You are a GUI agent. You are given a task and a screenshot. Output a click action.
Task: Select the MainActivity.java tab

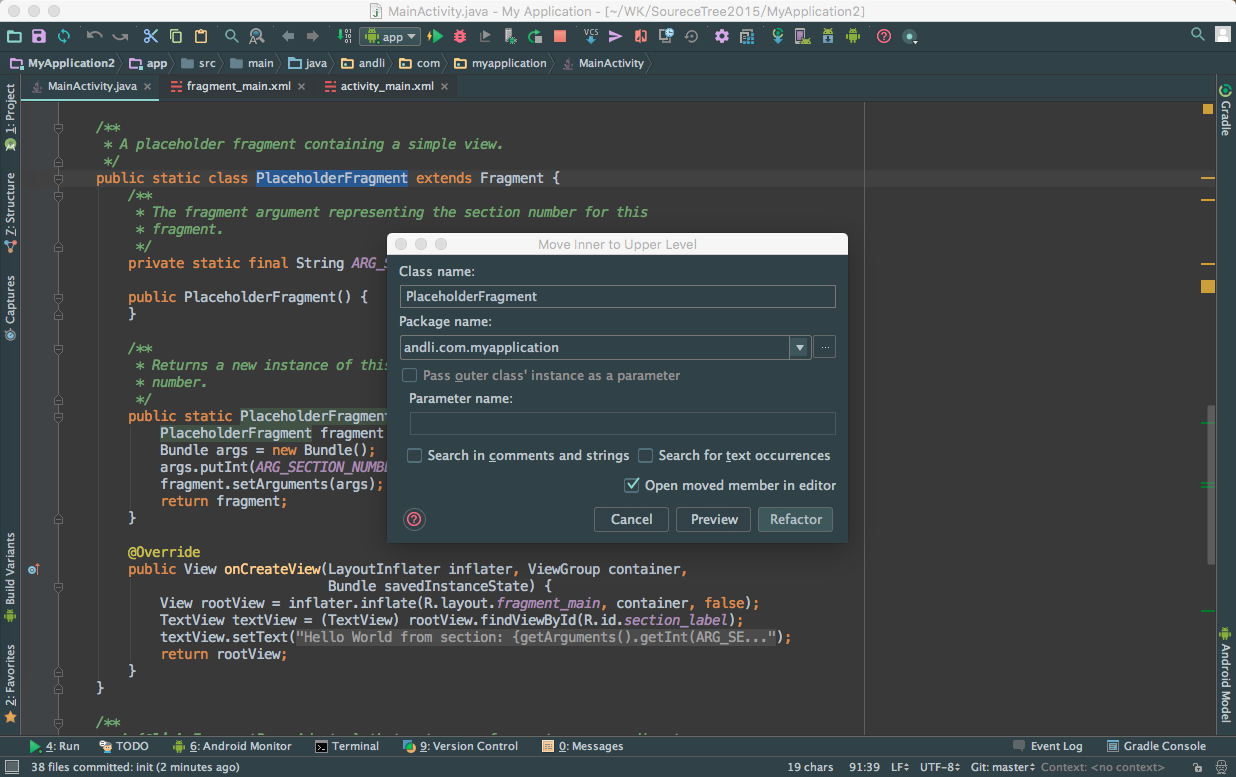pyautogui.click(x=92, y=86)
